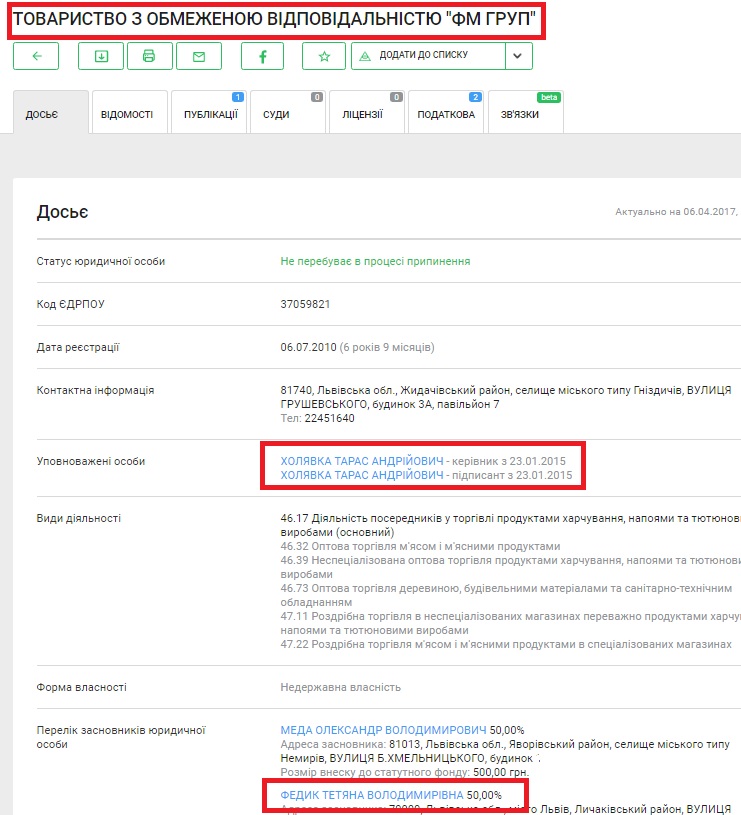Click the back arrow button
This screenshot has height=815, width=741.
click(36, 56)
